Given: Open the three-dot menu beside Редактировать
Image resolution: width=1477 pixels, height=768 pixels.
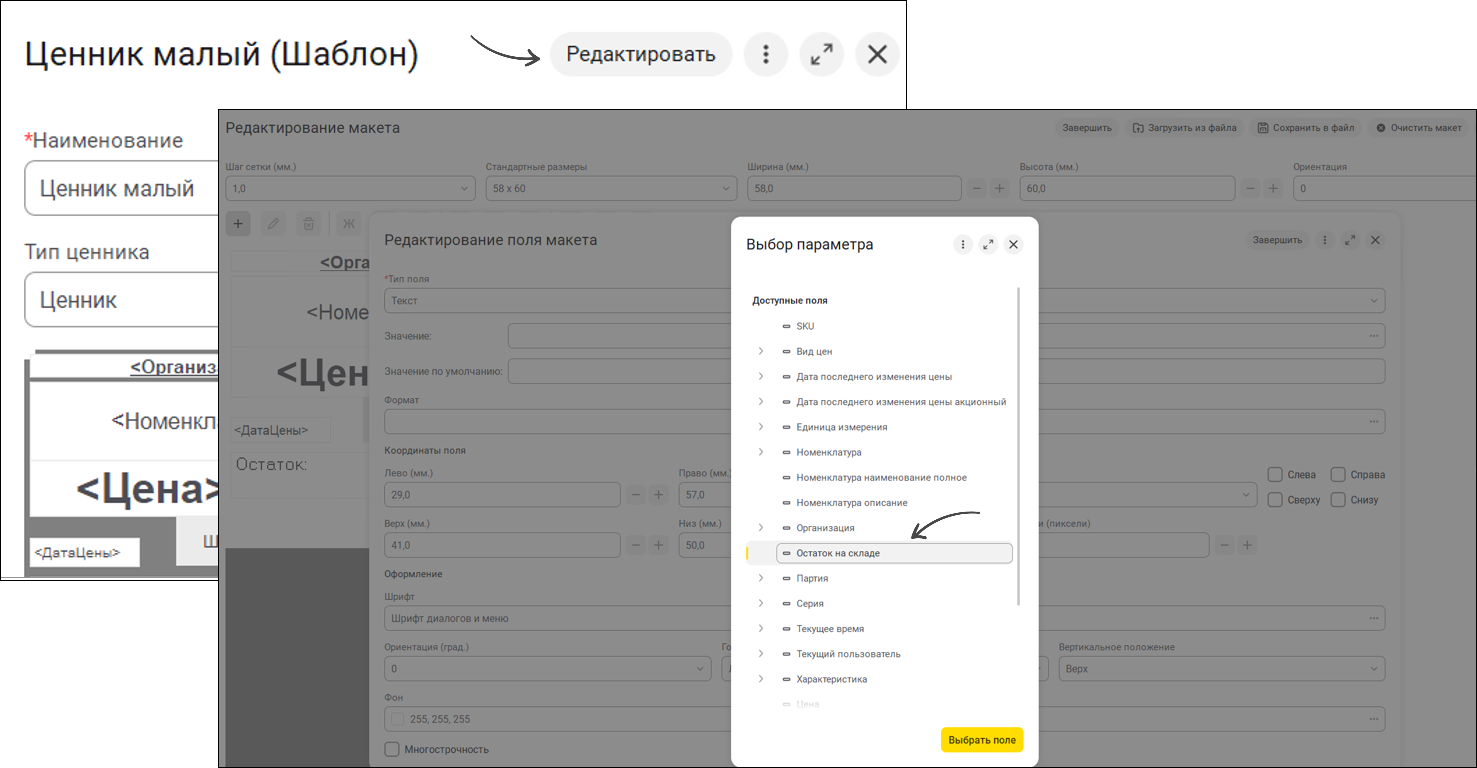Looking at the screenshot, I should point(766,54).
